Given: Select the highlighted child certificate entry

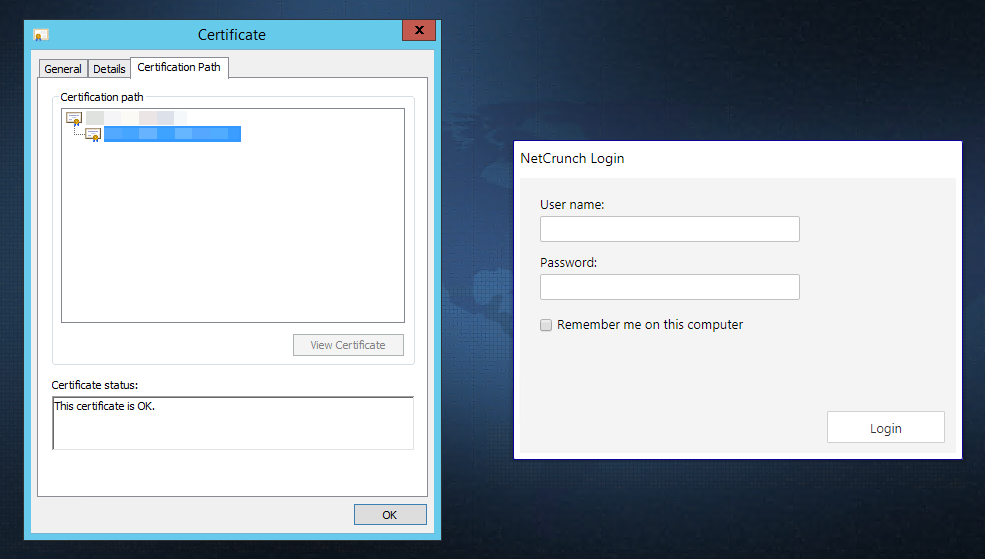Looking at the screenshot, I should coord(172,134).
